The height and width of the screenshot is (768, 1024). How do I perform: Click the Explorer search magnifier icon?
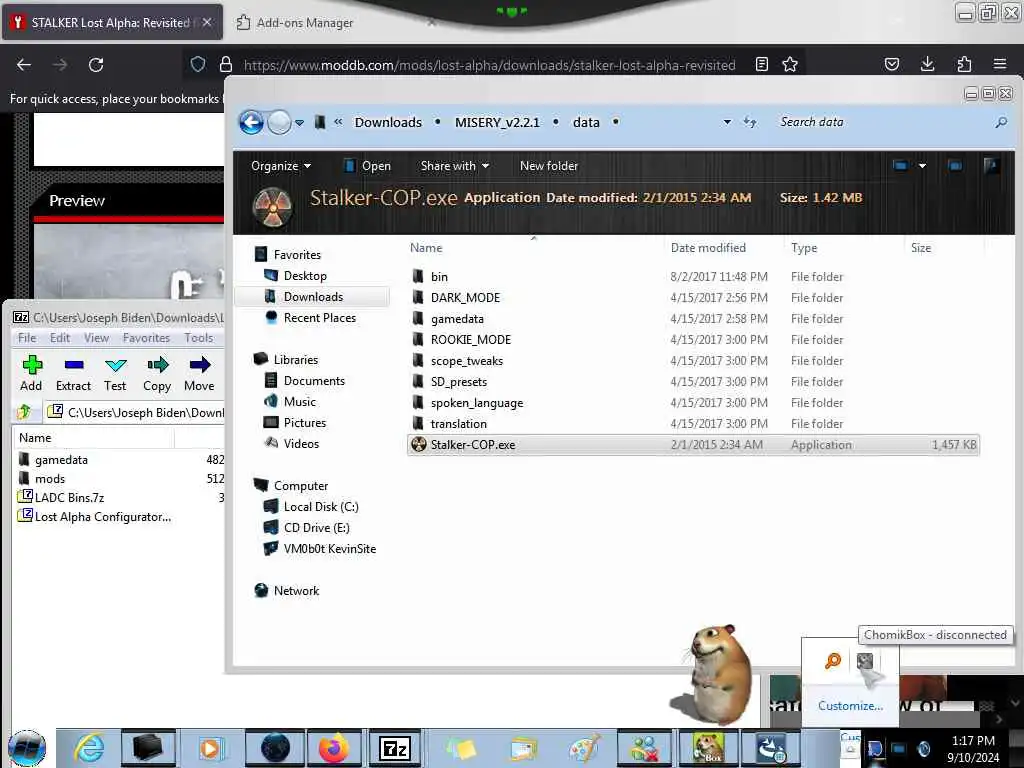click(1000, 122)
